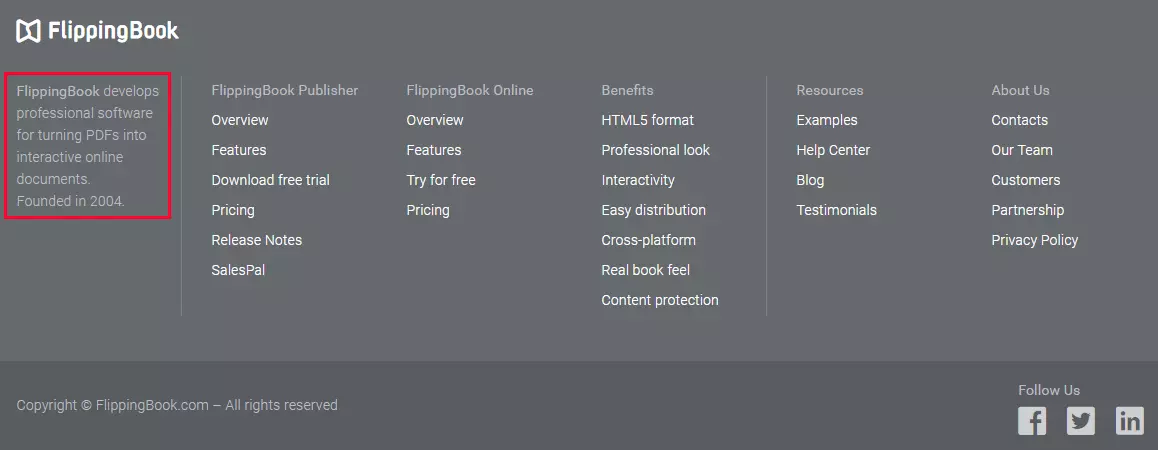
Task: Open the Privacy Policy link
Action: point(1034,240)
